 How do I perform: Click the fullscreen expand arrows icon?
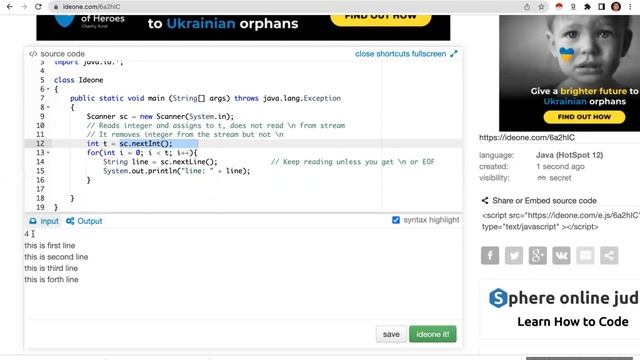[453, 53]
